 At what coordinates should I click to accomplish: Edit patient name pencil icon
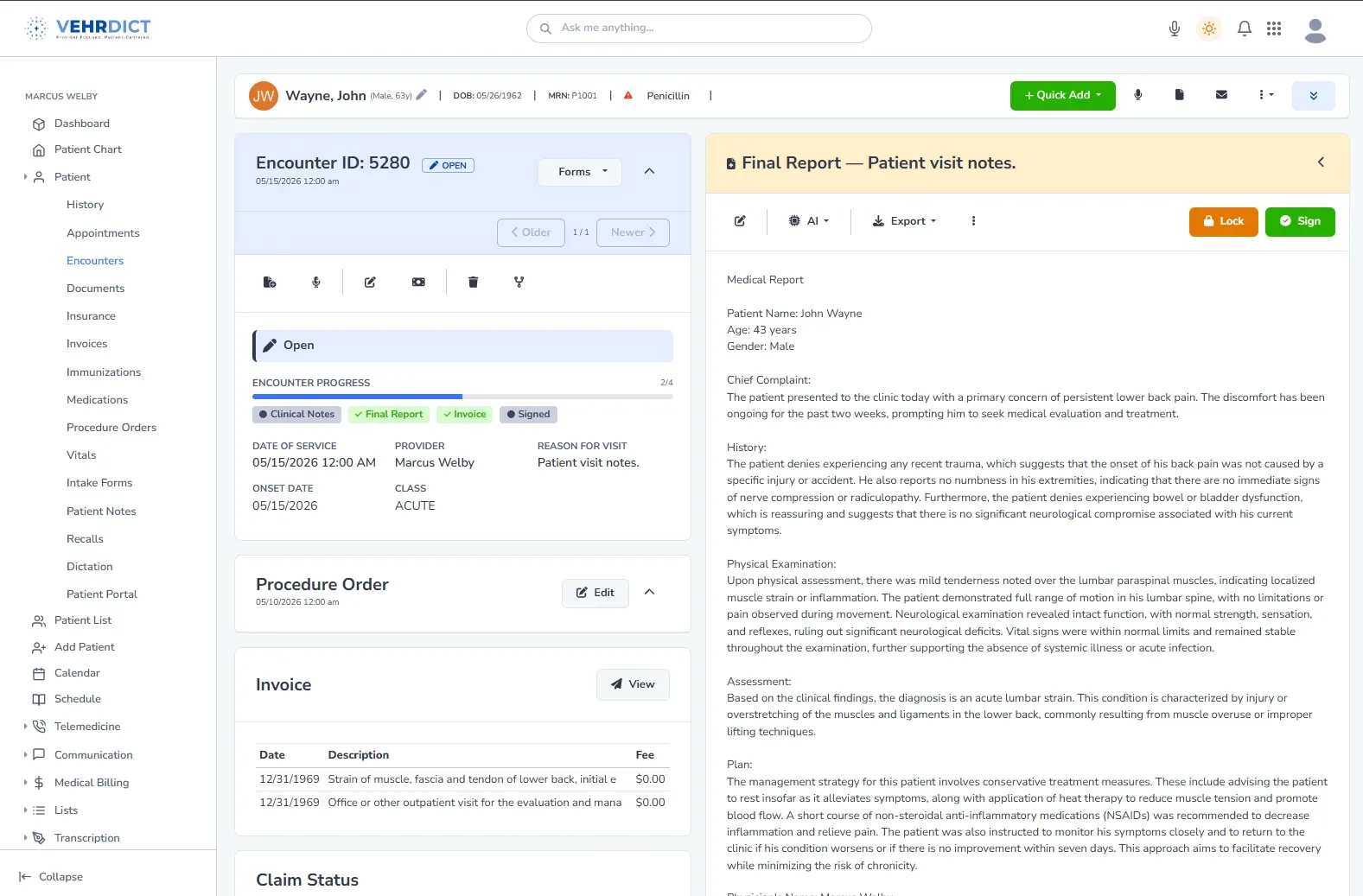click(422, 95)
